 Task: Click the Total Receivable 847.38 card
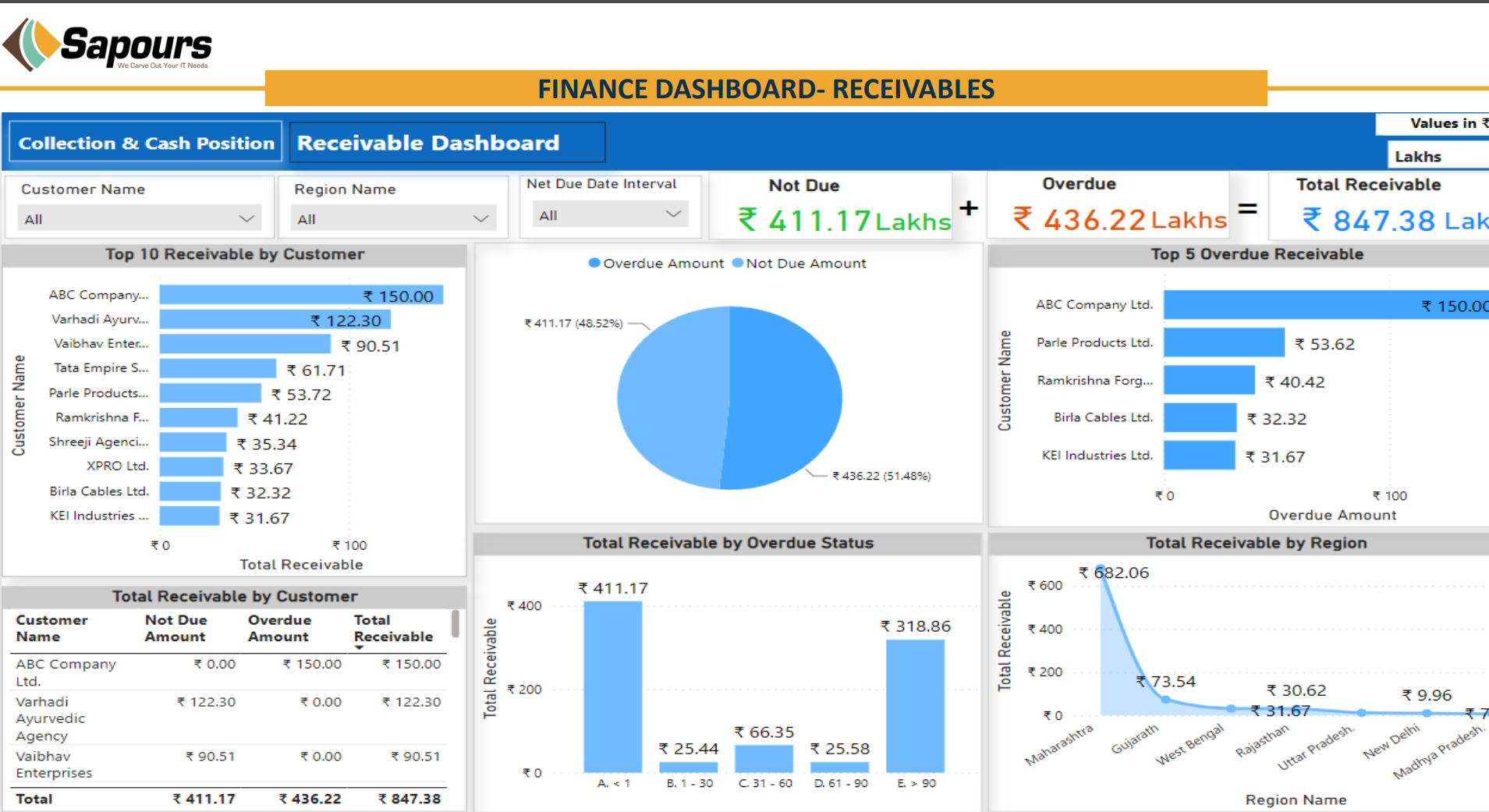tap(1379, 205)
